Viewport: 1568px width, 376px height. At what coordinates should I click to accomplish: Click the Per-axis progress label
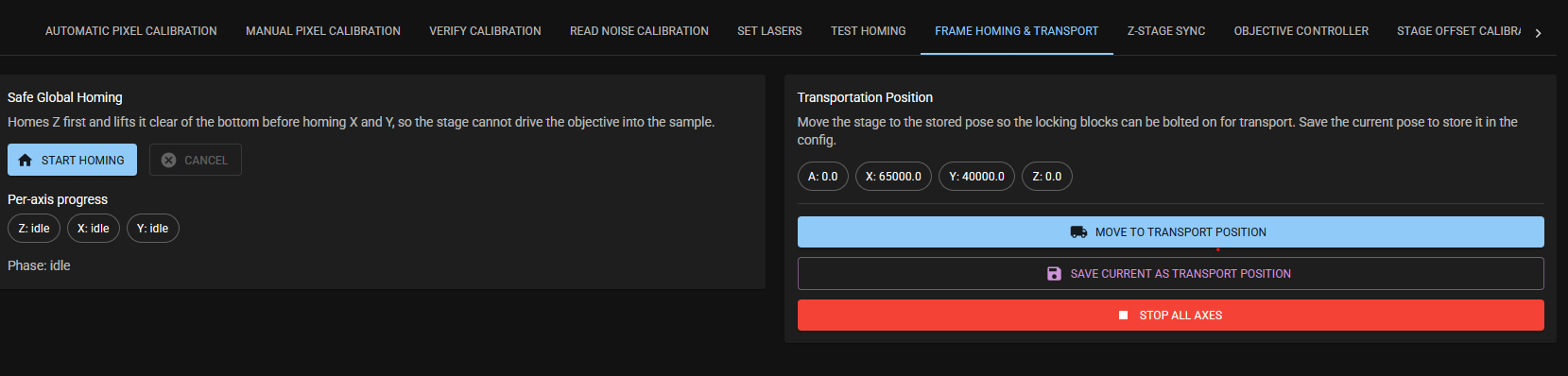(58, 199)
